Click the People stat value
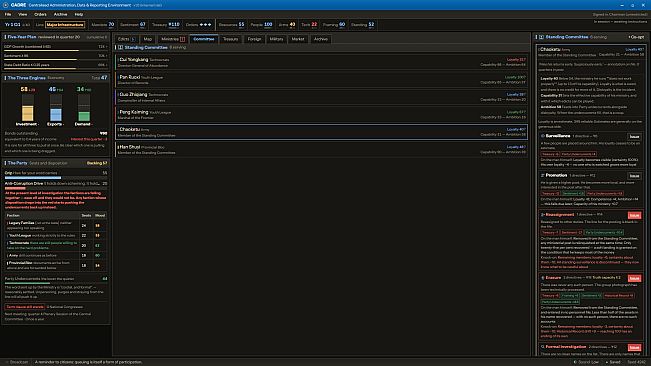 tap(268, 24)
